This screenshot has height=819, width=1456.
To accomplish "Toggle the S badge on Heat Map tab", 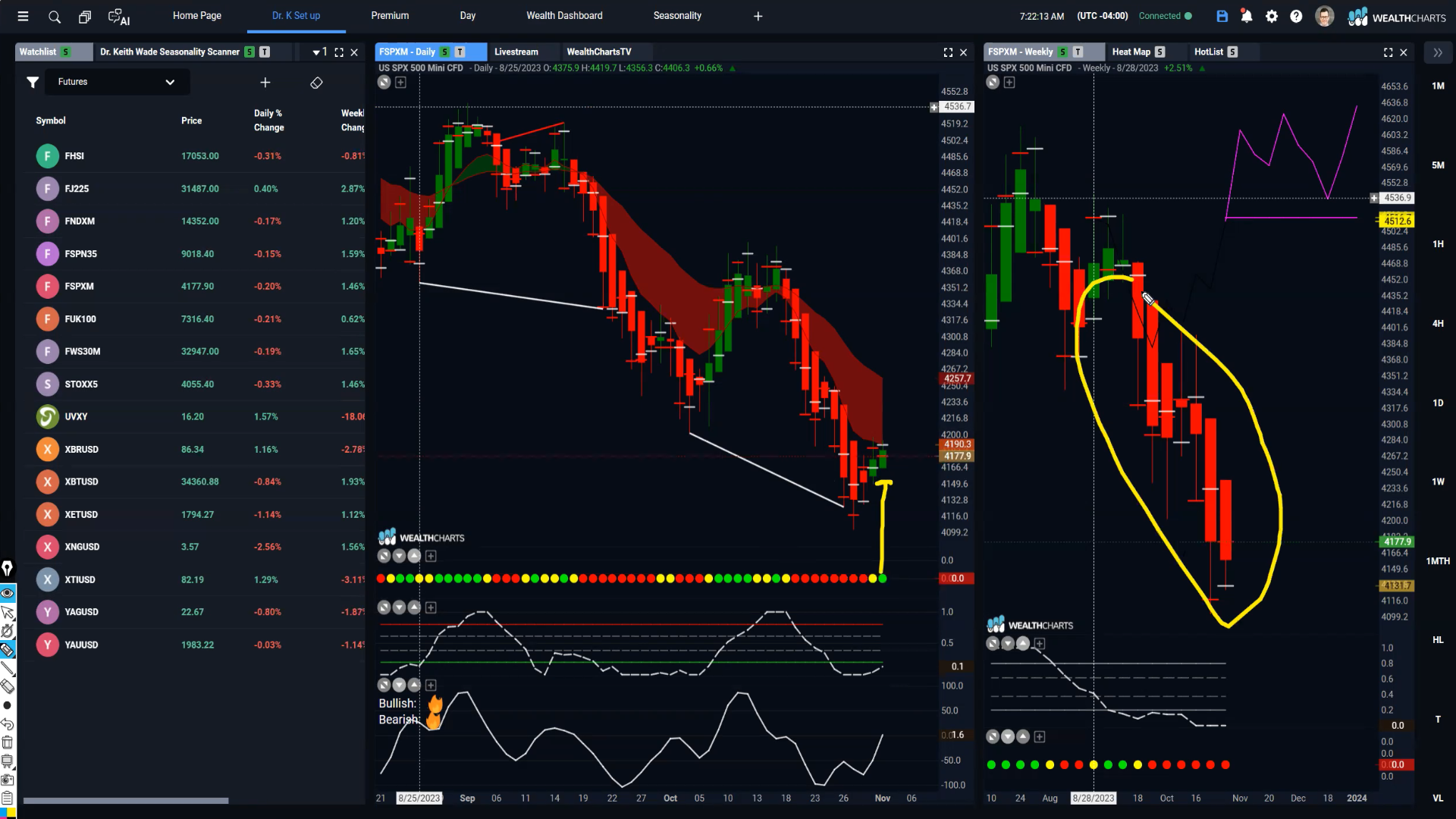I will point(1160,52).
